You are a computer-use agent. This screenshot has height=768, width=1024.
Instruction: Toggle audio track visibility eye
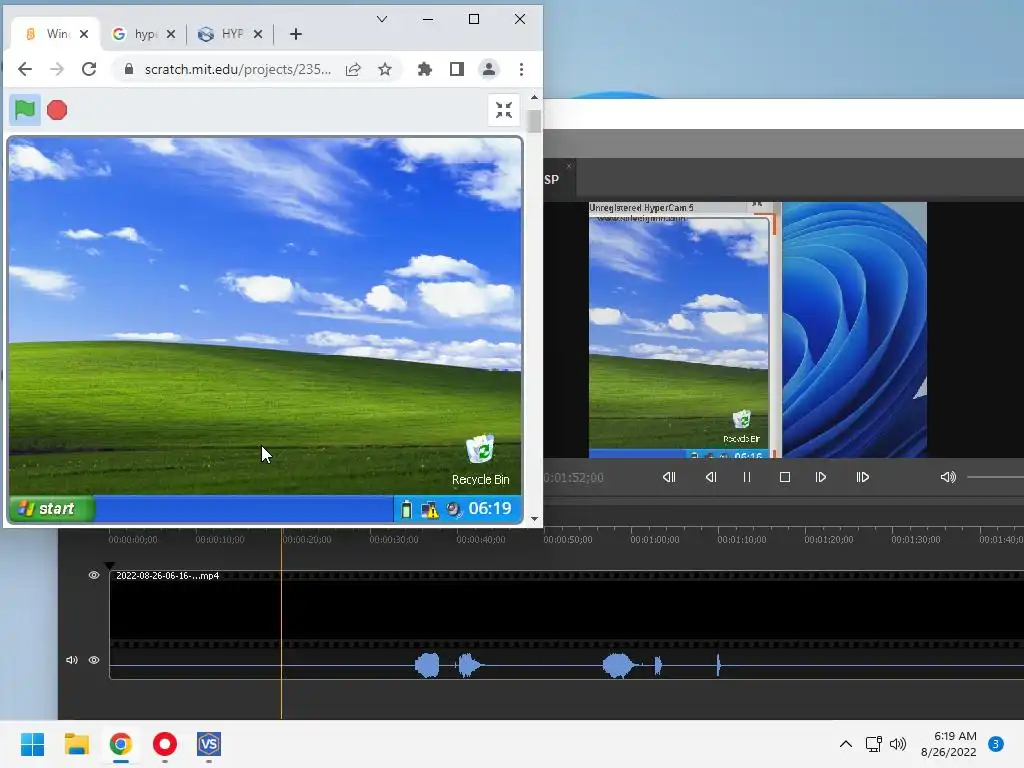coord(94,660)
